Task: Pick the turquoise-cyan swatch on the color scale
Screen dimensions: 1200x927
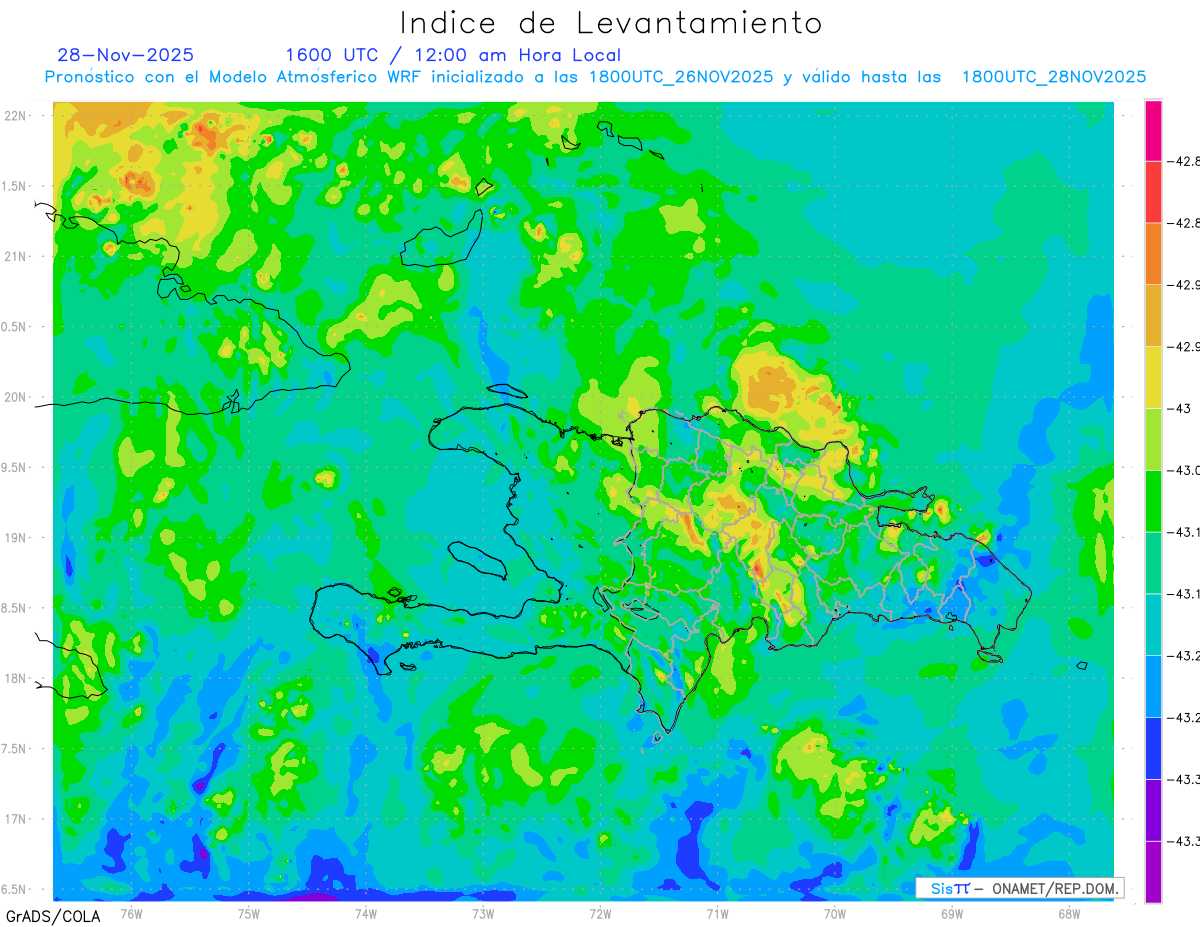Action: click(1153, 624)
